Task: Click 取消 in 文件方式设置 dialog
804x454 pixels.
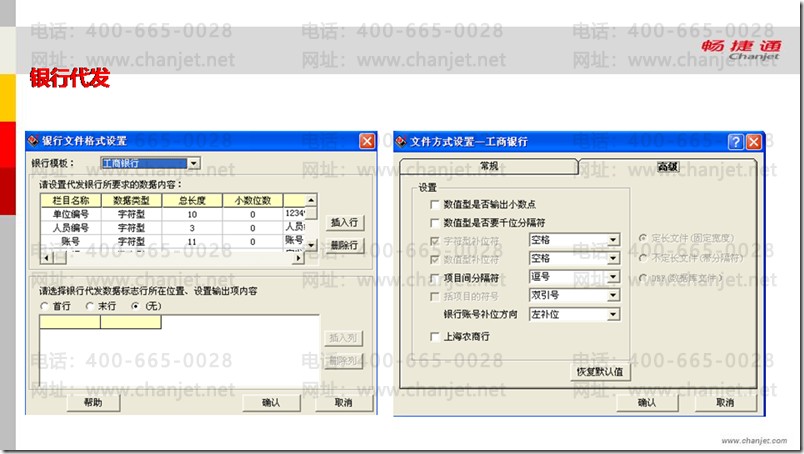Action: (725, 403)
